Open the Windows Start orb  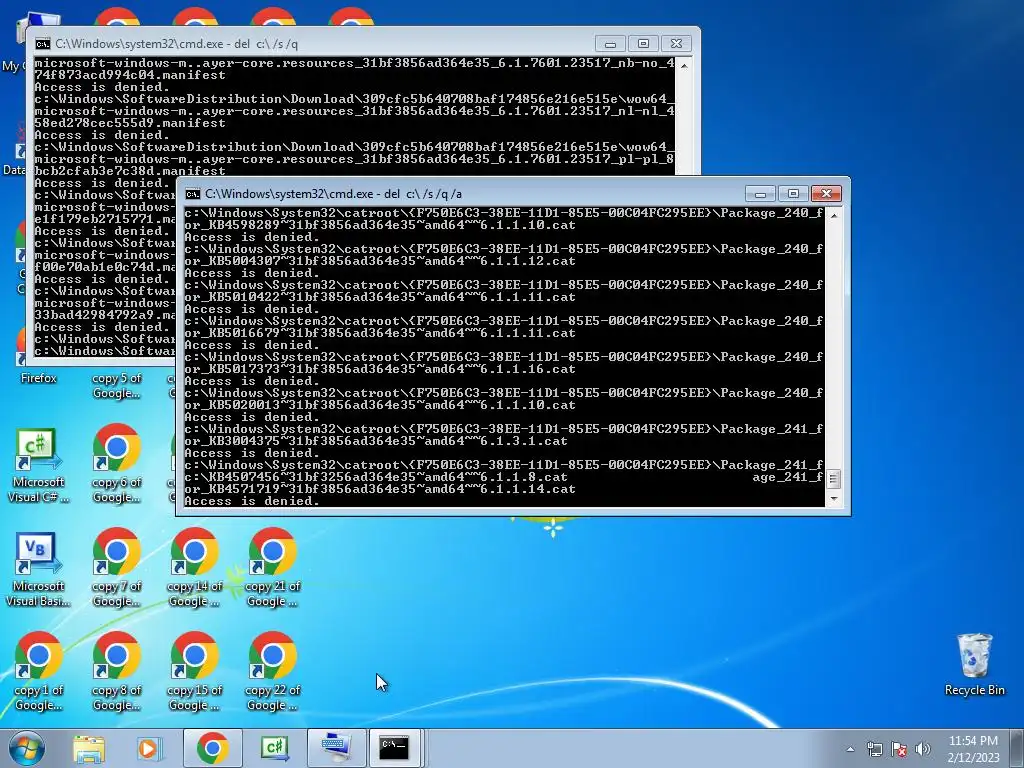tap(26, 748)
